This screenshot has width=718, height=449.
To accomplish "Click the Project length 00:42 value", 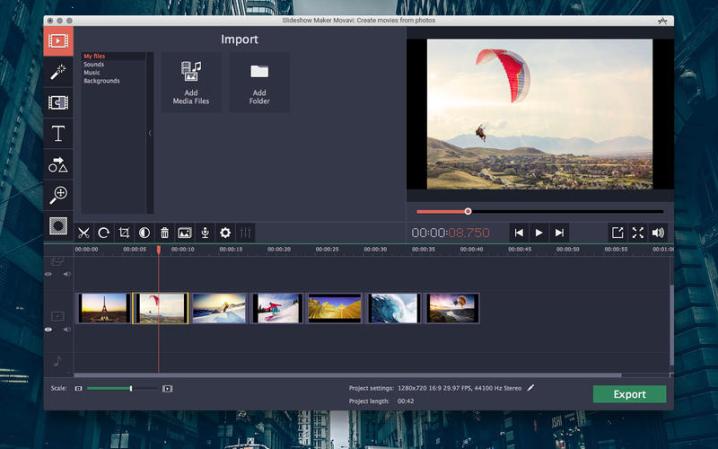I will [406, 401].
